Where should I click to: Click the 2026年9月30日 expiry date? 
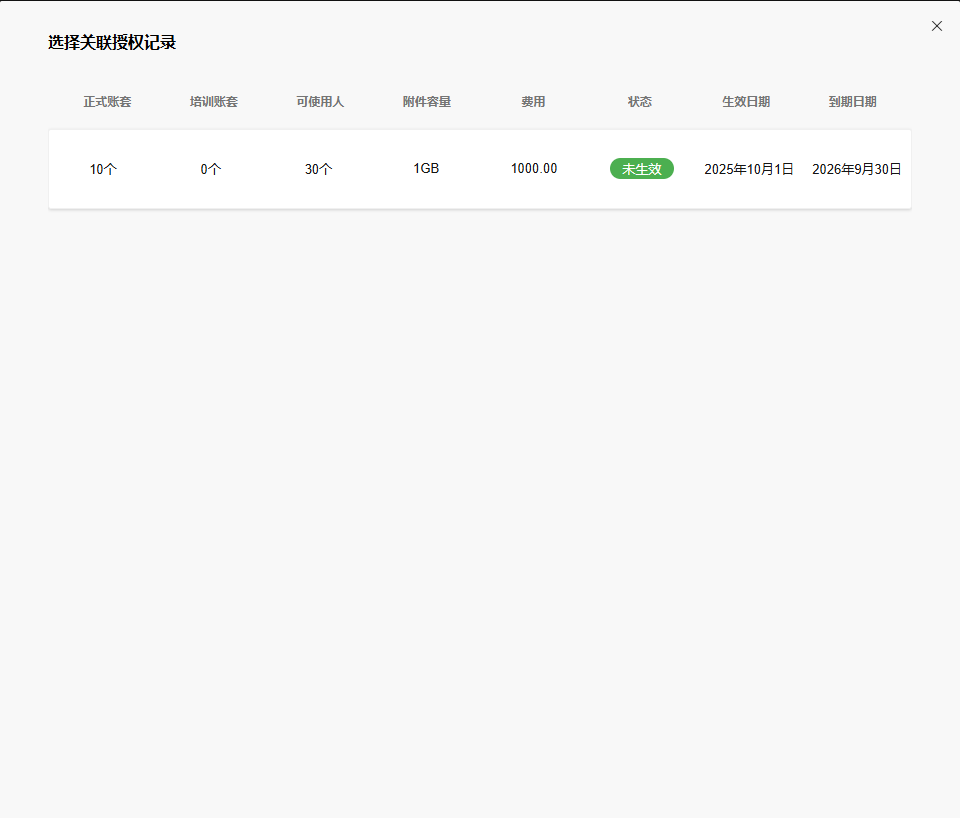856,169
